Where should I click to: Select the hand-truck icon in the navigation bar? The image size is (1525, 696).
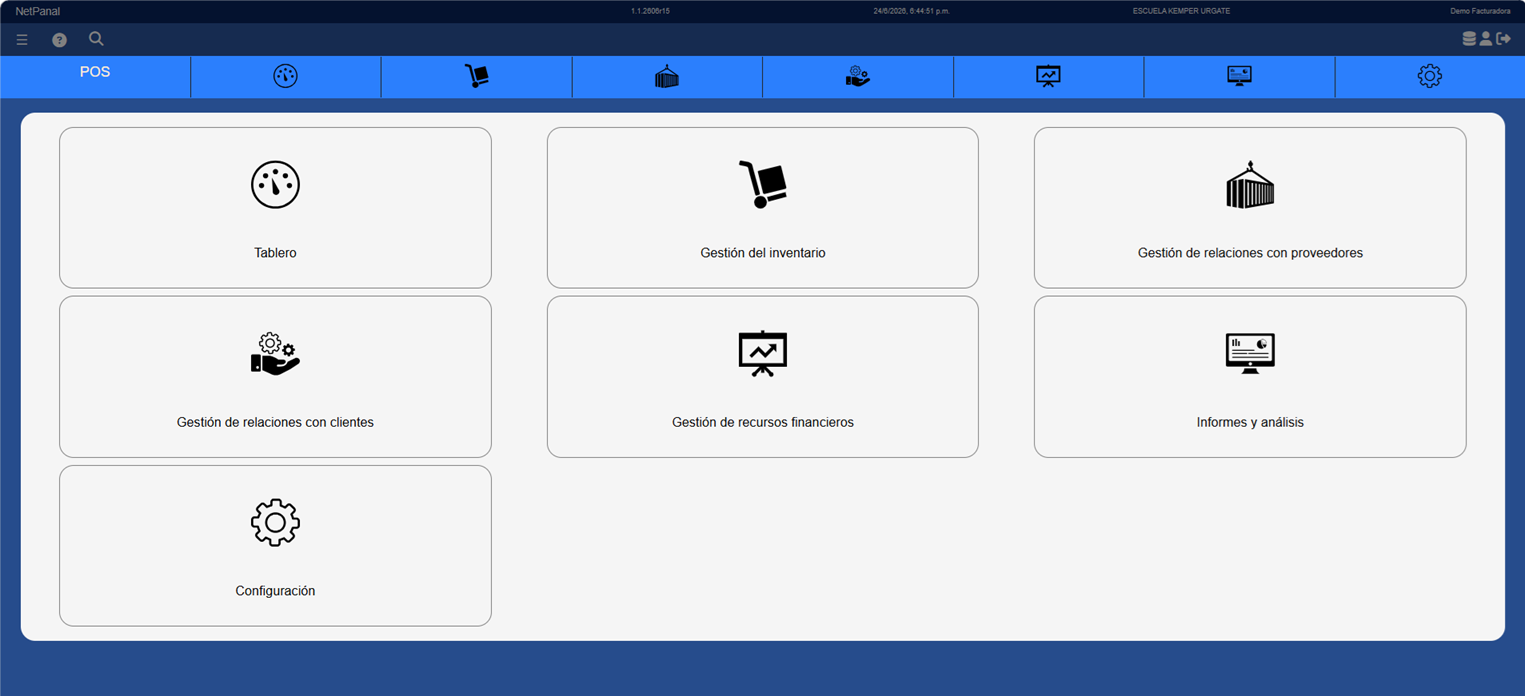[477, 76]
